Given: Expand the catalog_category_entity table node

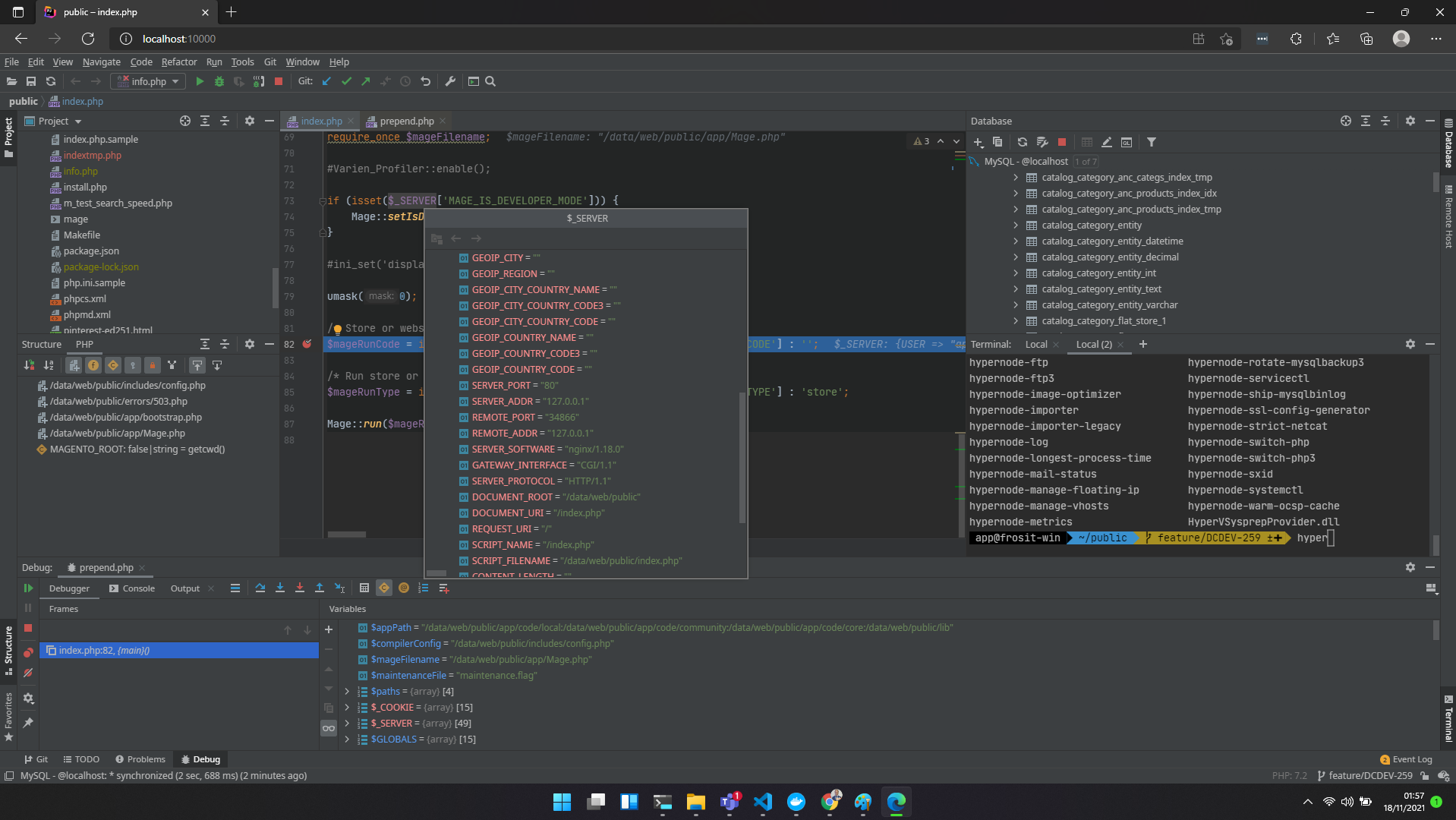Looking at the screenshot, I should [1016, 225].
